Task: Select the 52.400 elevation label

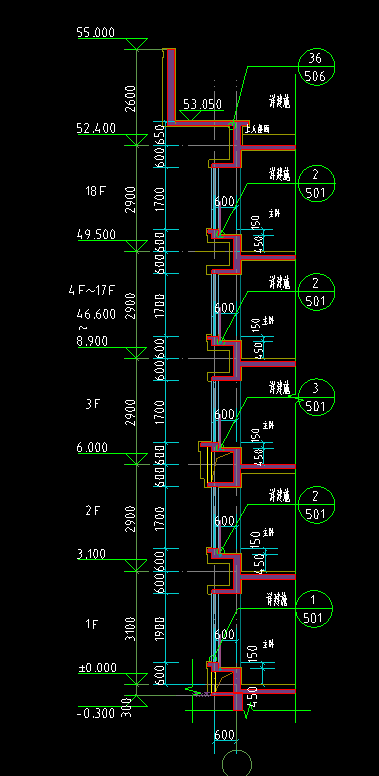Action: coord(96,129)
